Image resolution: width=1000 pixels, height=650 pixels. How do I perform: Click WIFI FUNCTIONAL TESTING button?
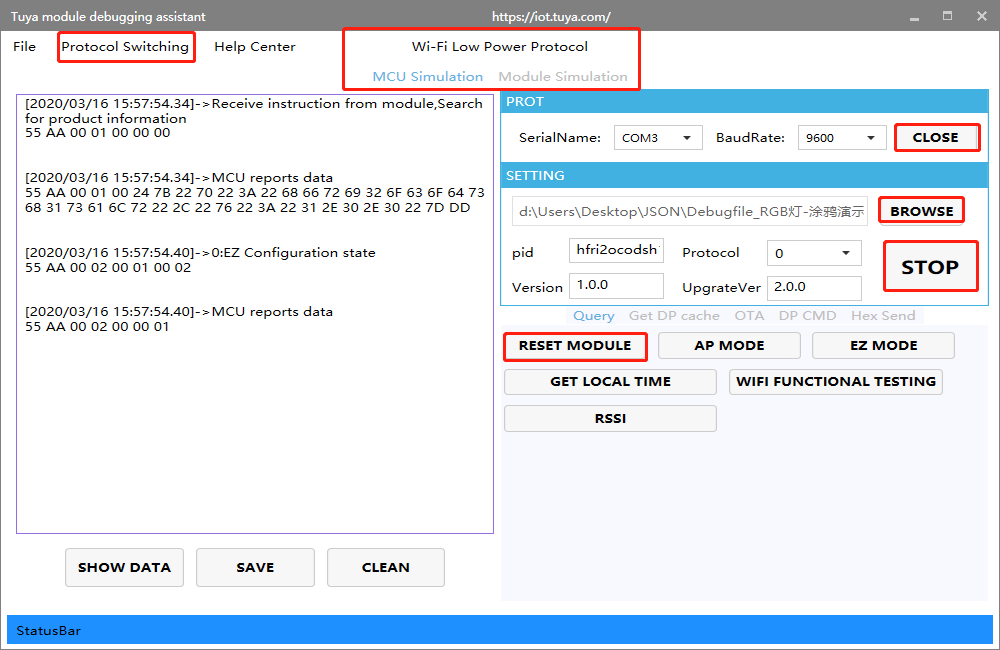(x=835, y=382)
